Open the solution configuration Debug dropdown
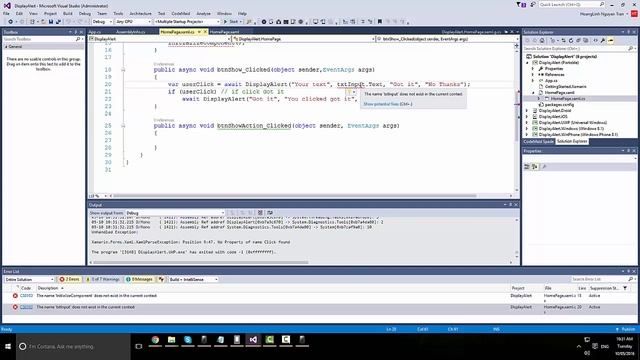The height and width of the screenshot is (360, 640). tap(102, 22)
